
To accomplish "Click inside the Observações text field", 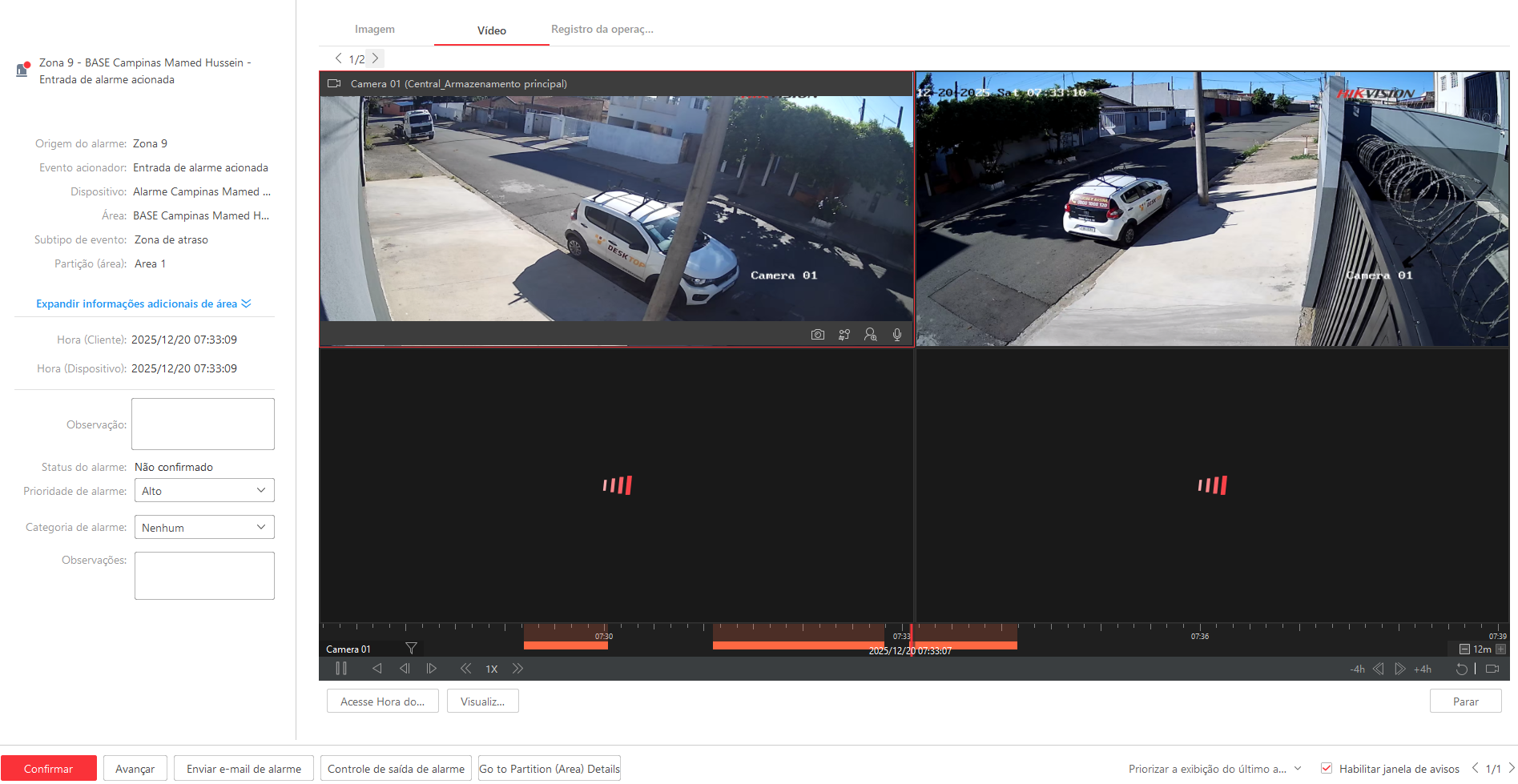I will (204, 576).
